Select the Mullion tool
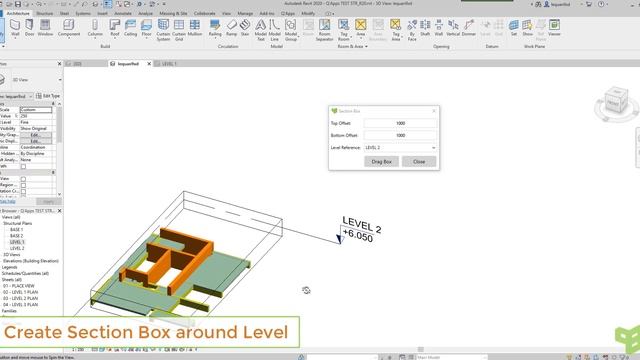 coord(195,28)
